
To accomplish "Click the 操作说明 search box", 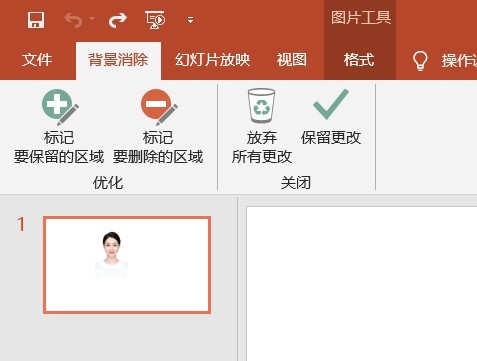I will click(459, 61).
